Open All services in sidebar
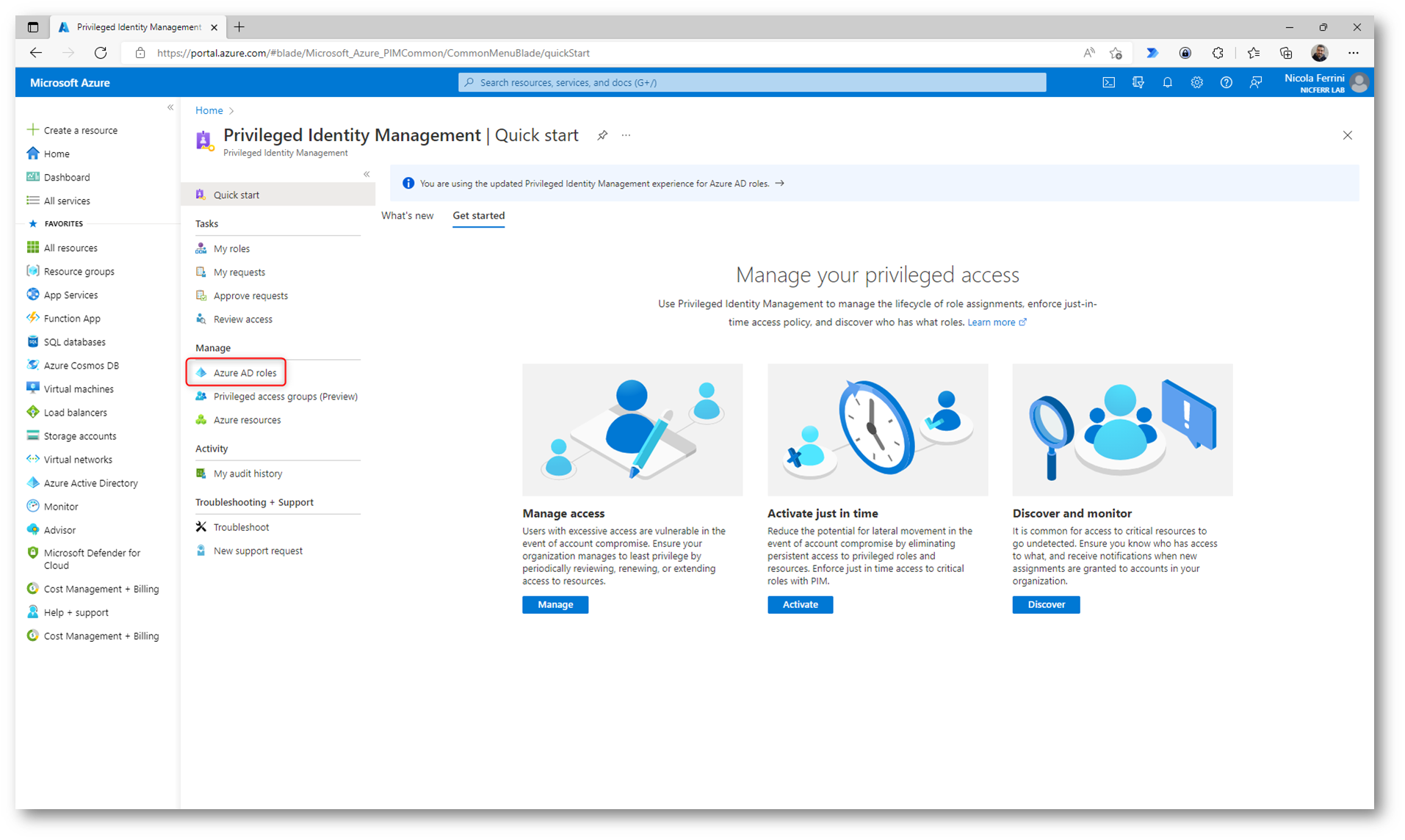 pyautogui.click(x=66, y=200)
